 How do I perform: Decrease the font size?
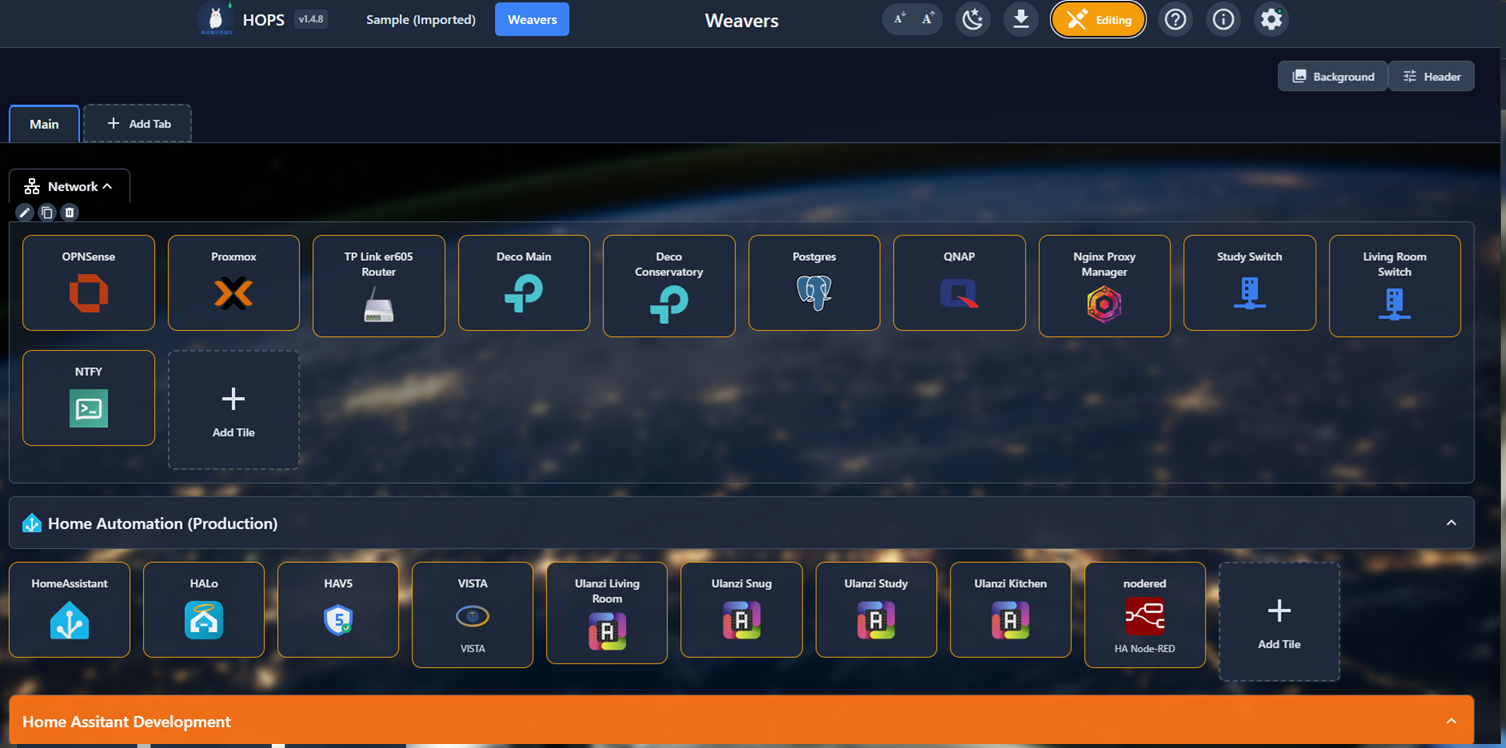[x=899, y=19]
